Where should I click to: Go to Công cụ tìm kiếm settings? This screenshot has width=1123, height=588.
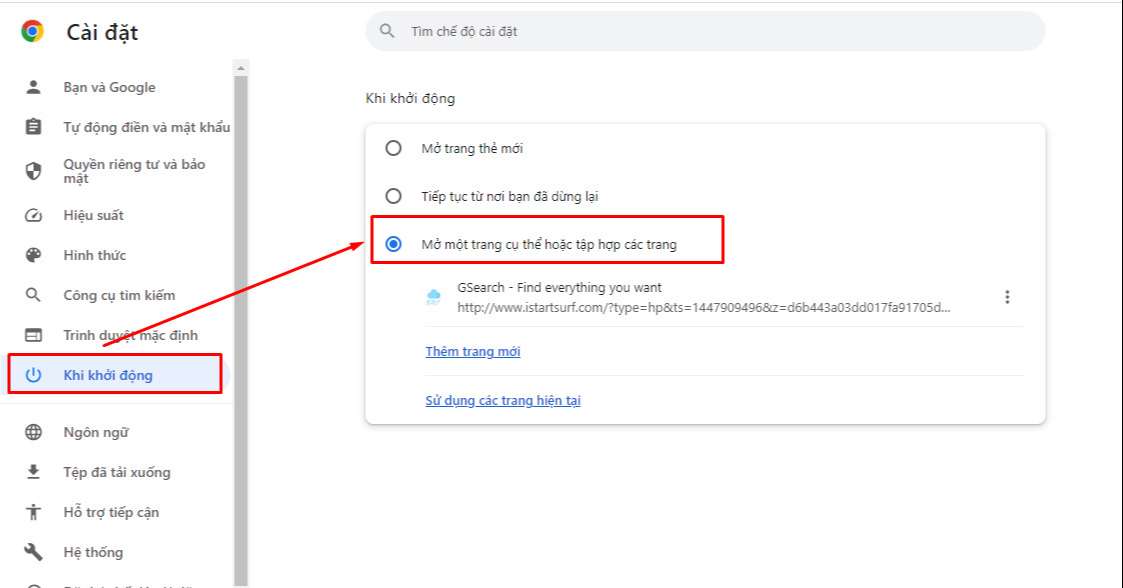pos(119,295)
